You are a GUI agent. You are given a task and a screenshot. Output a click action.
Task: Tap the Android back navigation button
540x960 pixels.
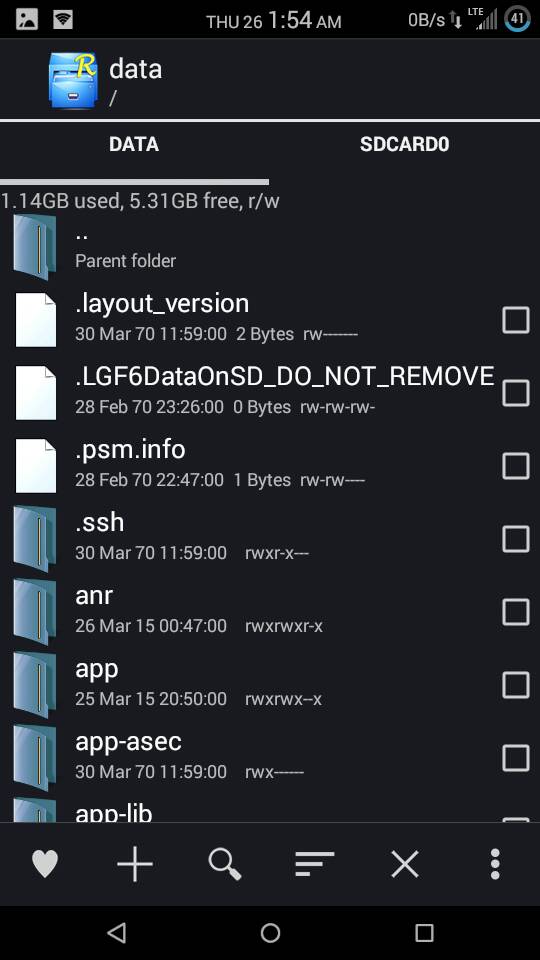click(116, 932)
